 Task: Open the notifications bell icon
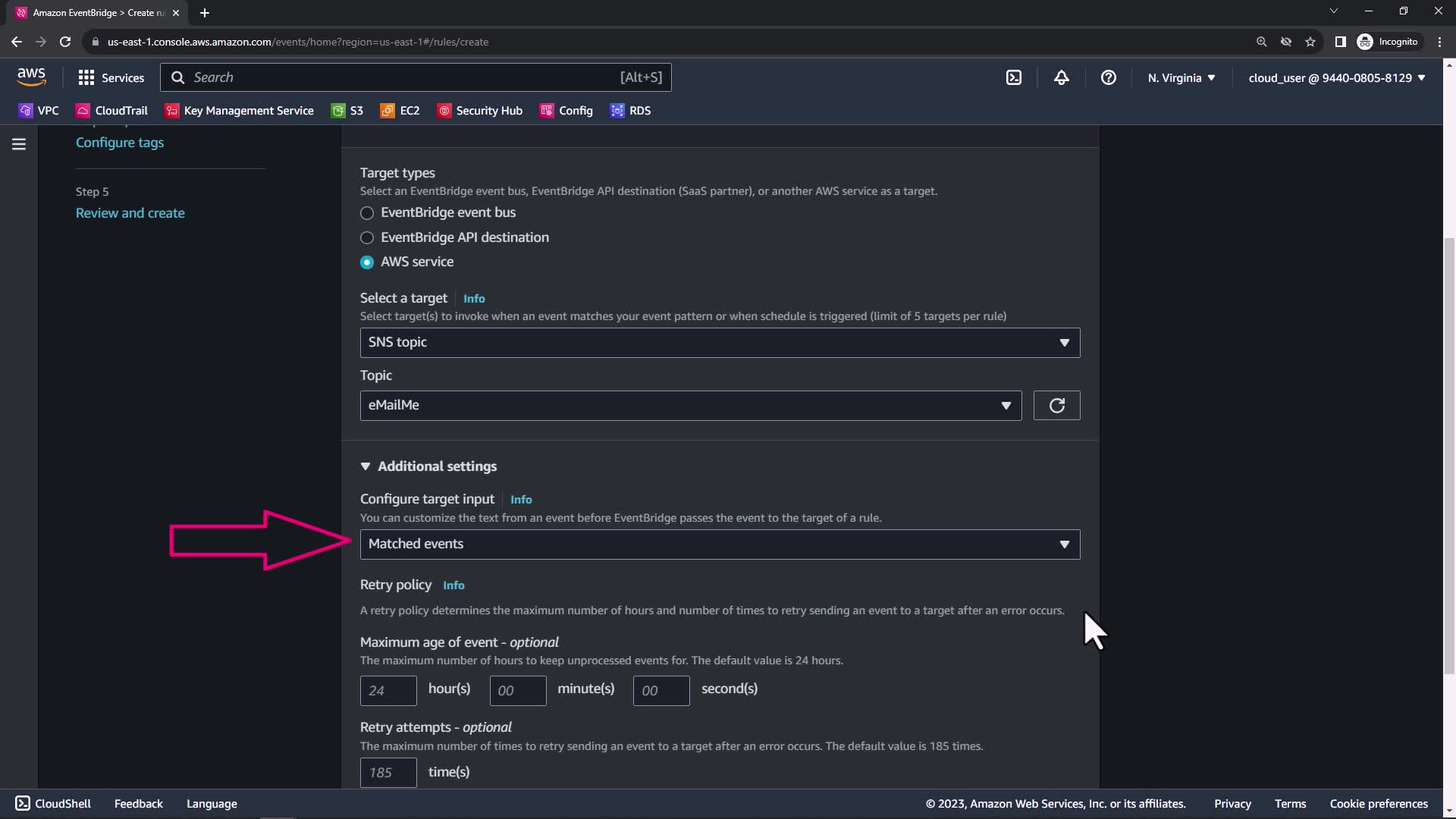point(1061,77)
